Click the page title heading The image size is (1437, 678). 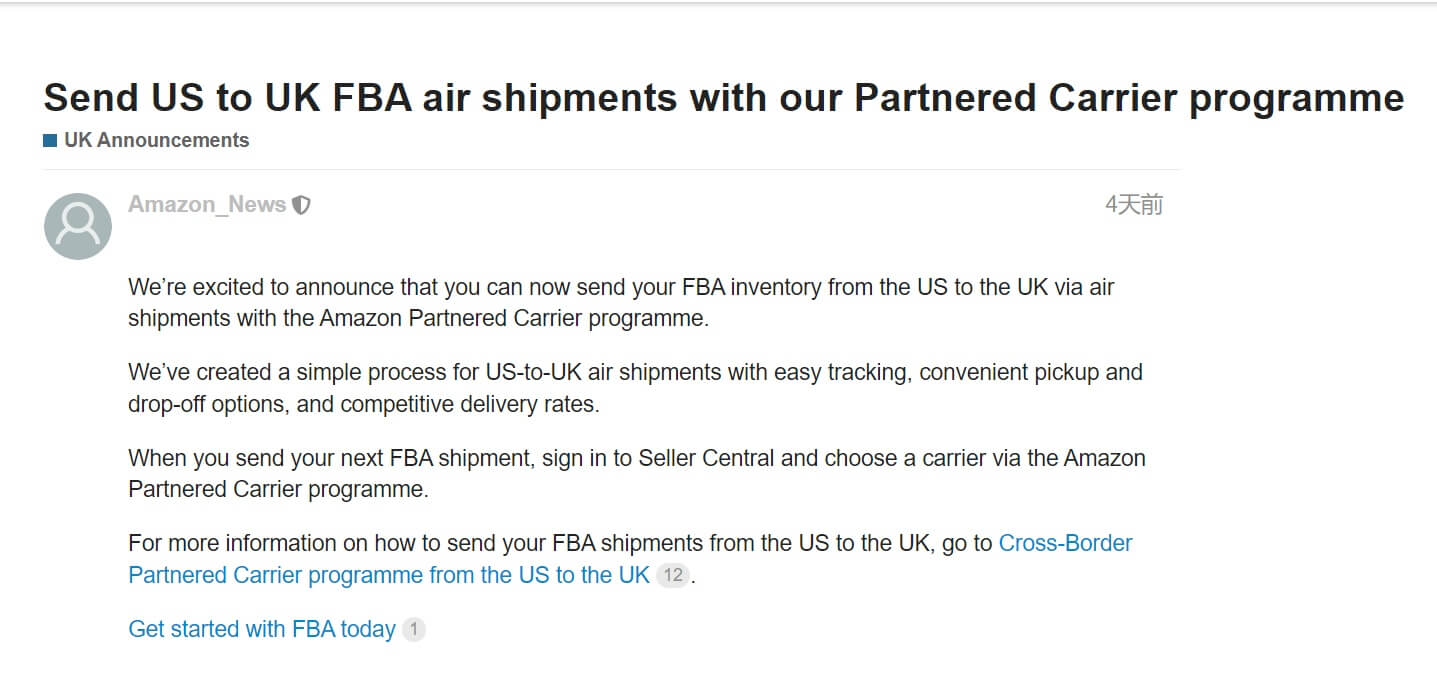coord(723,98)
